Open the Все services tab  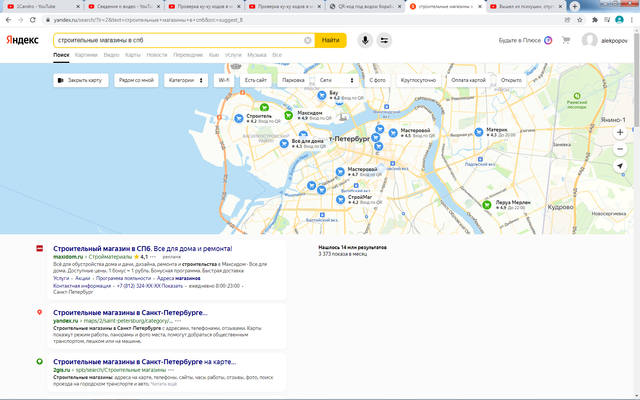click(x=277, y=55)
